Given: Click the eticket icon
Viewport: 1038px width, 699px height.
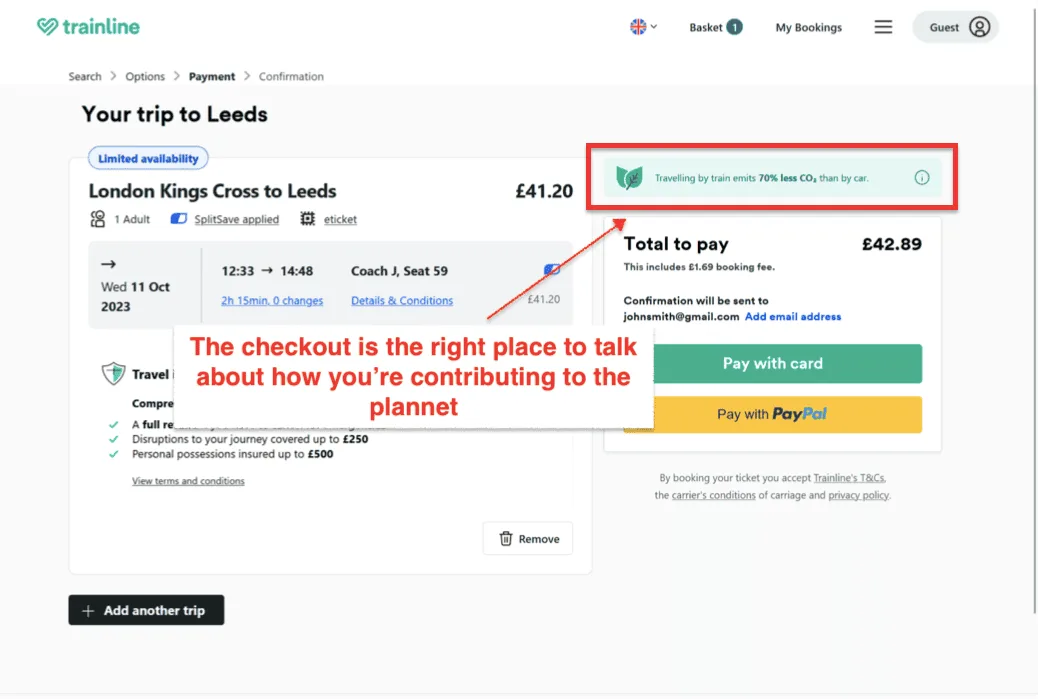Looking at the screenshot, I should (306, 219).
